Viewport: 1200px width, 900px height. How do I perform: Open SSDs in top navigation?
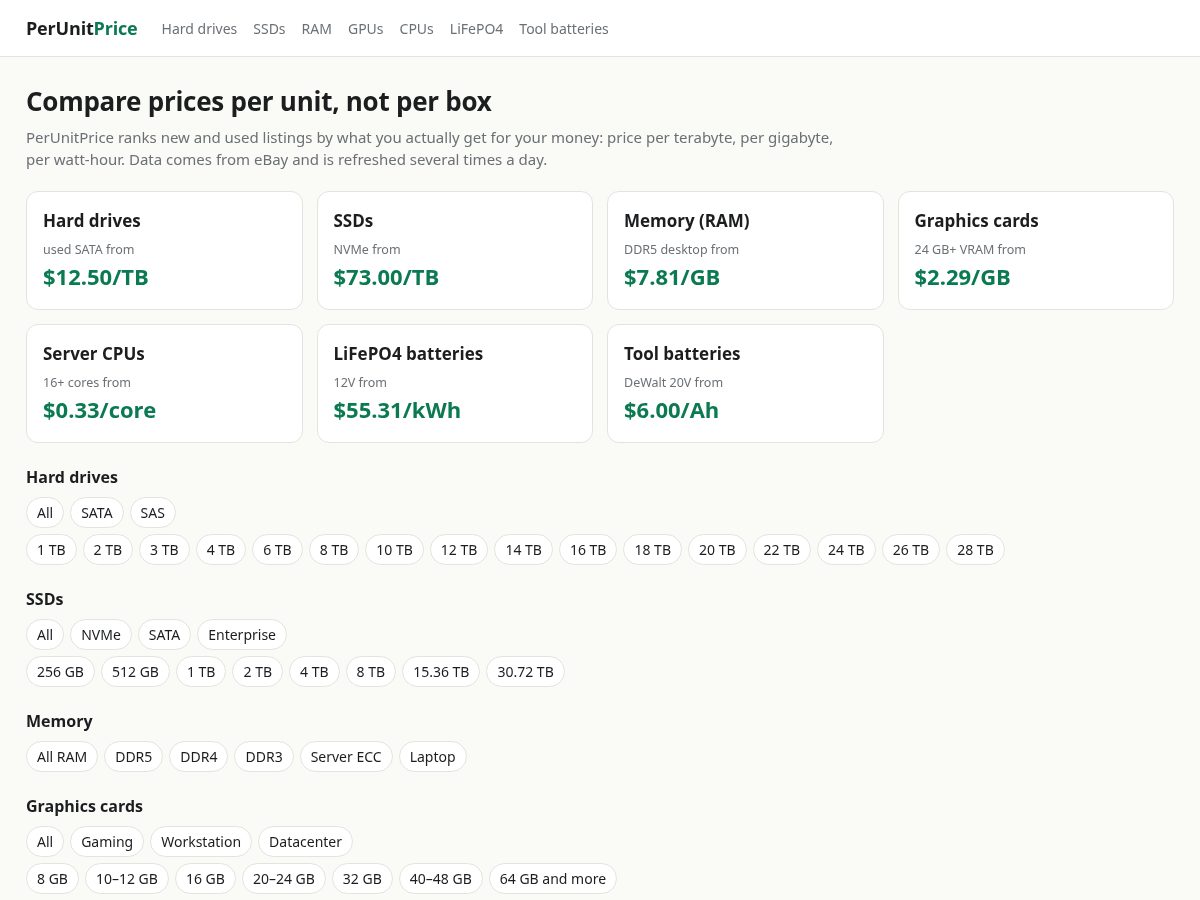coord(269,29)
